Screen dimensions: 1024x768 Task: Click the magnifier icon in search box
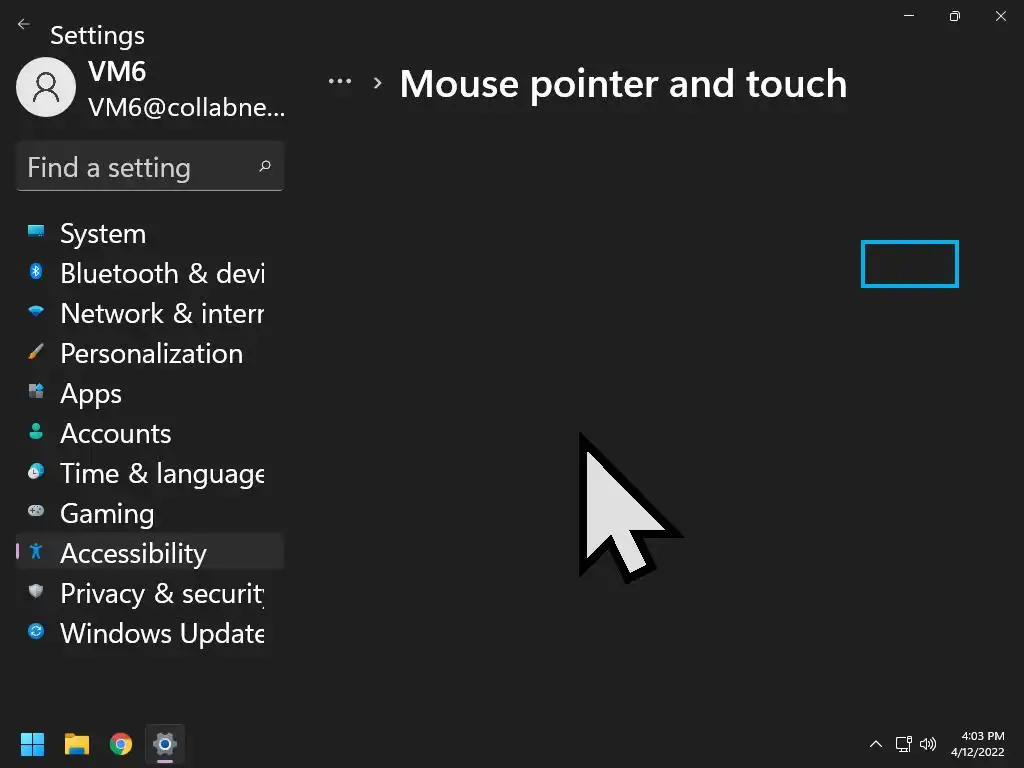click(265, 166)
